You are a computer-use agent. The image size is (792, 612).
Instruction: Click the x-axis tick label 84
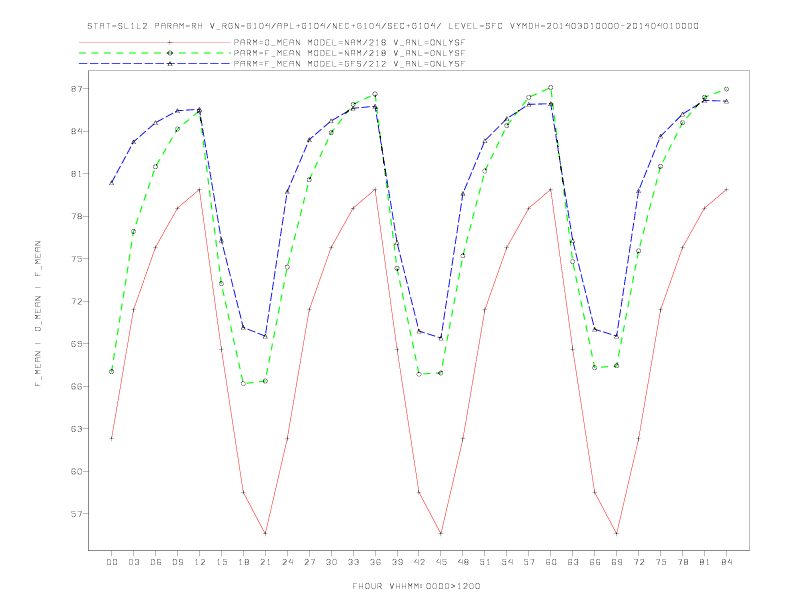(x=727, y=562)
